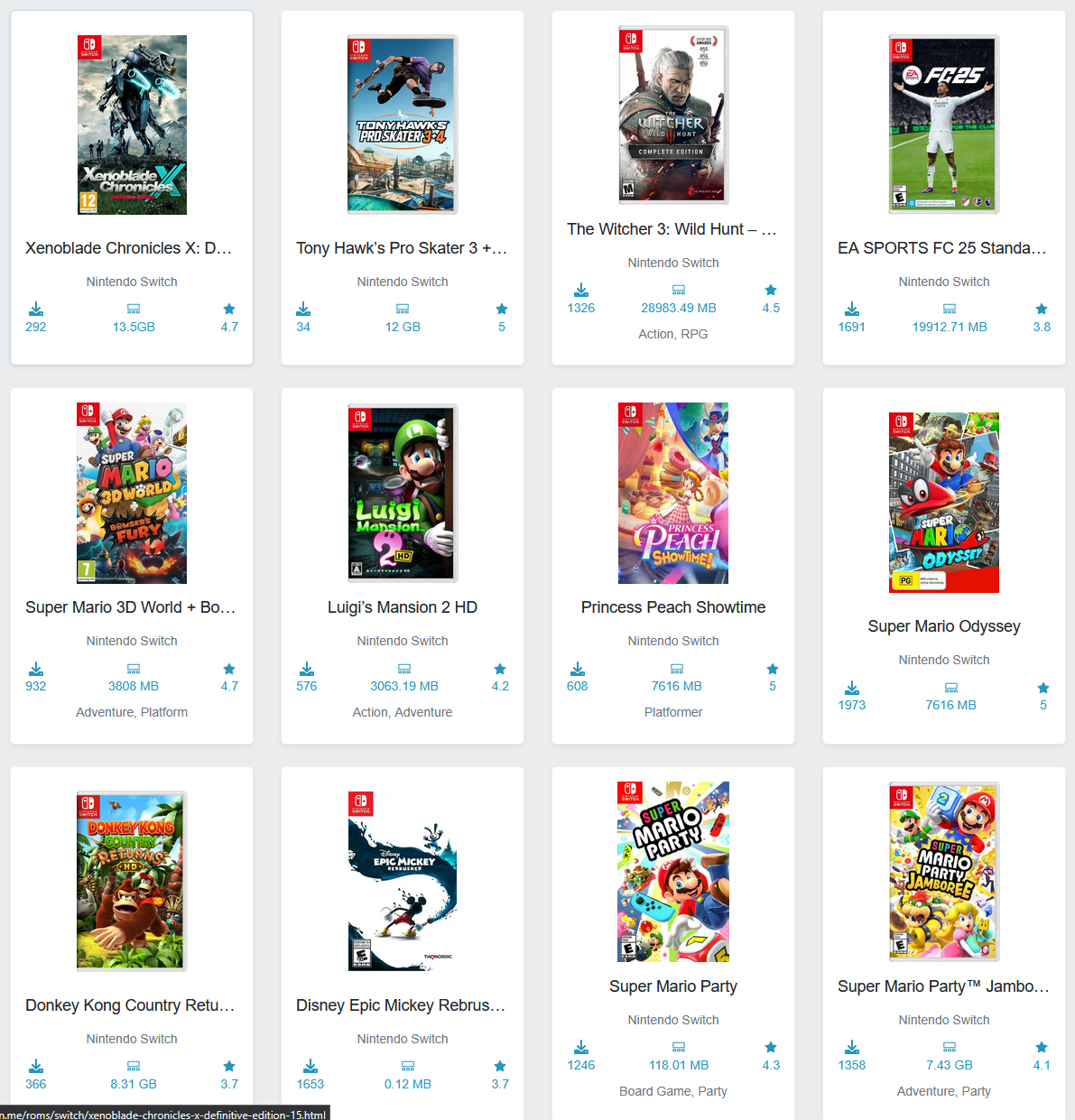Click Nintendo Switch label under Luigi's Mansion

point(403,641)
